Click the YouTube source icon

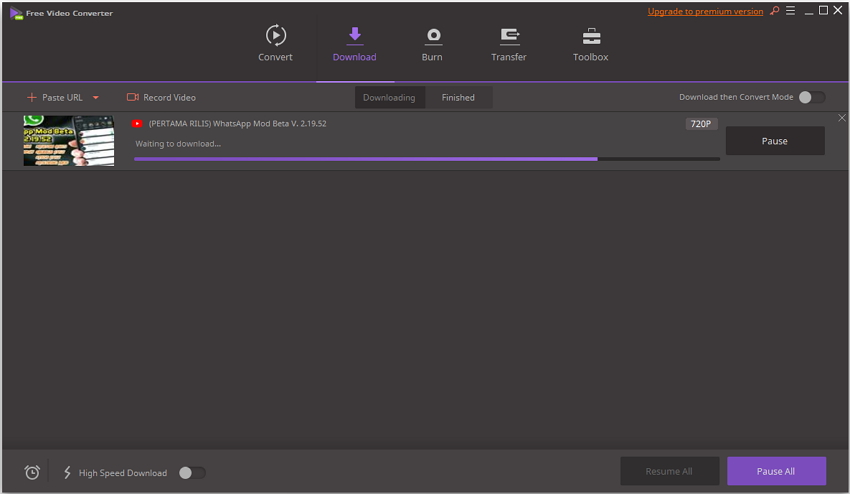coord(137,124)
